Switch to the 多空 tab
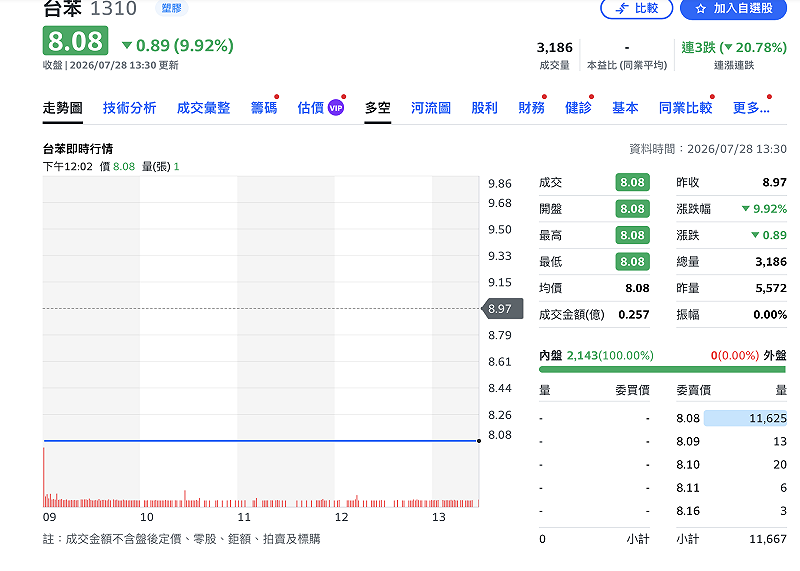Image resolution: width=800 pixels, height=571 pixels. coord(378,108)
